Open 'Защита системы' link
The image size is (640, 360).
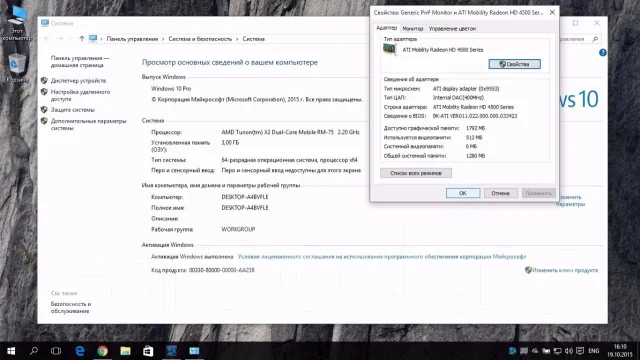[73, 110]
